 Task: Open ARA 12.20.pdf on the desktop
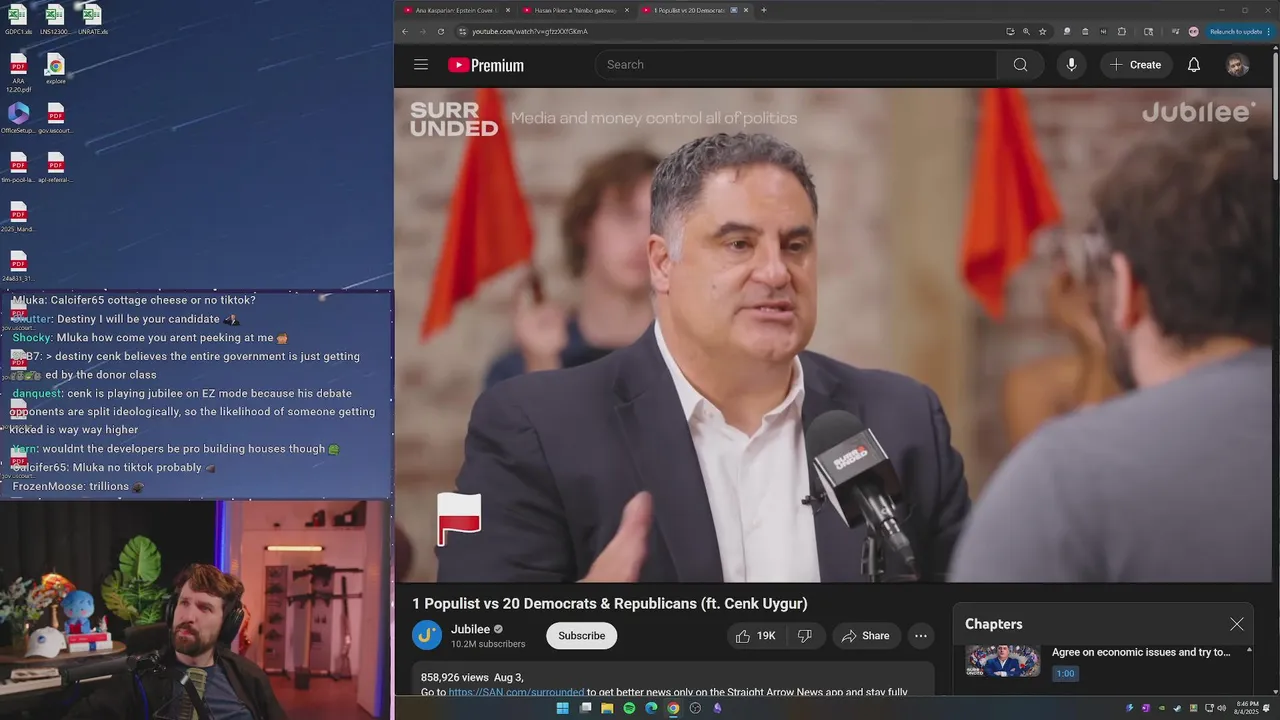18,74
